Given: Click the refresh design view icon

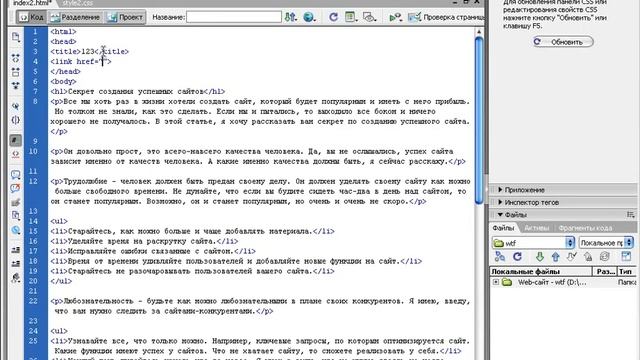Looking at the screenshot, I should (333, 17).
